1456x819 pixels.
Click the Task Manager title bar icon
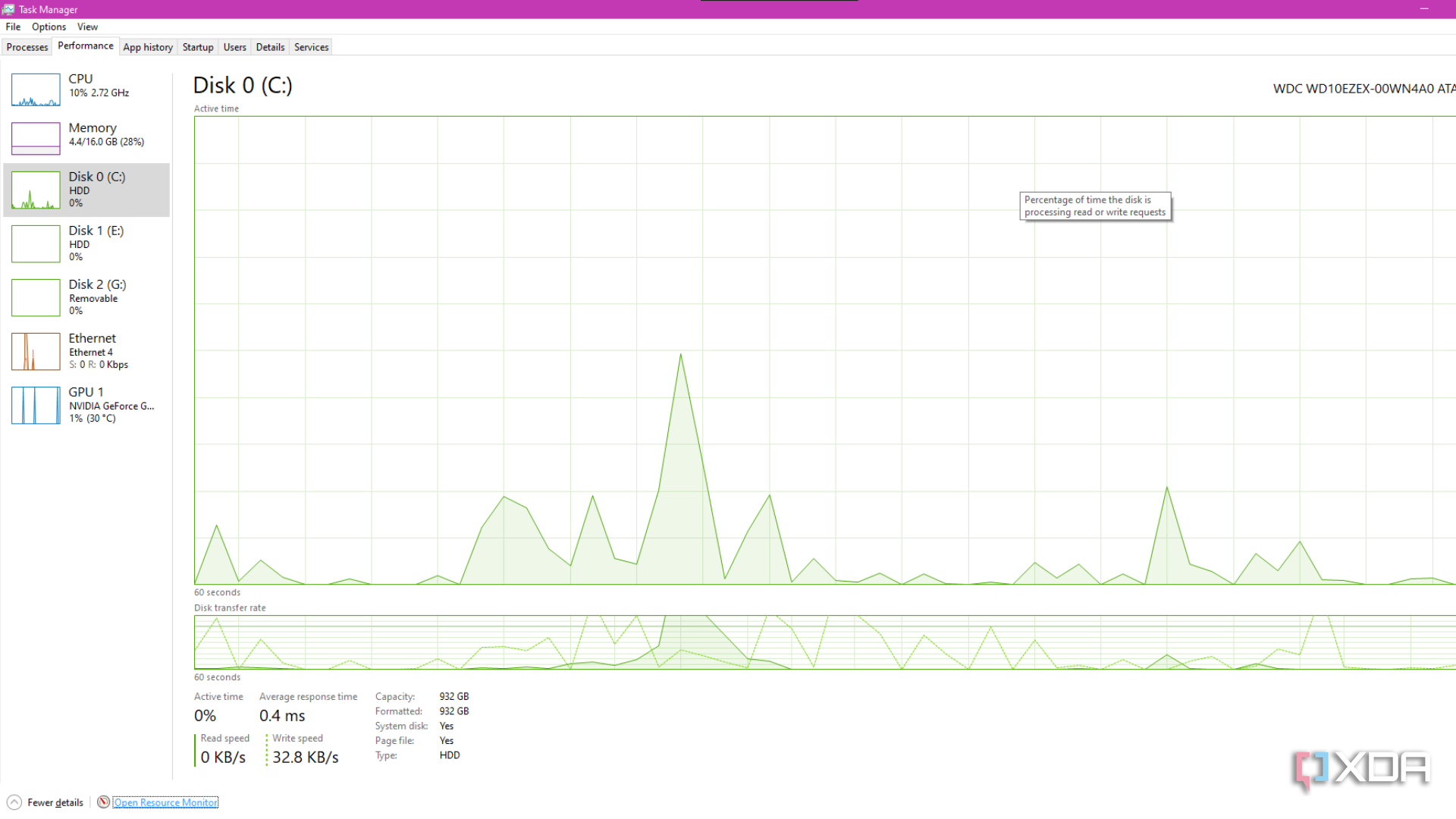click(x=8, y=9)
